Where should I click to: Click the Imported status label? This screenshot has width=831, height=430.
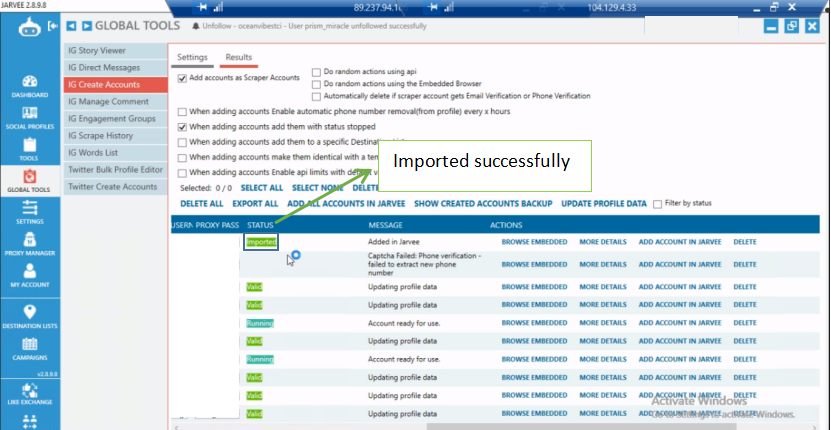point(261,242)
